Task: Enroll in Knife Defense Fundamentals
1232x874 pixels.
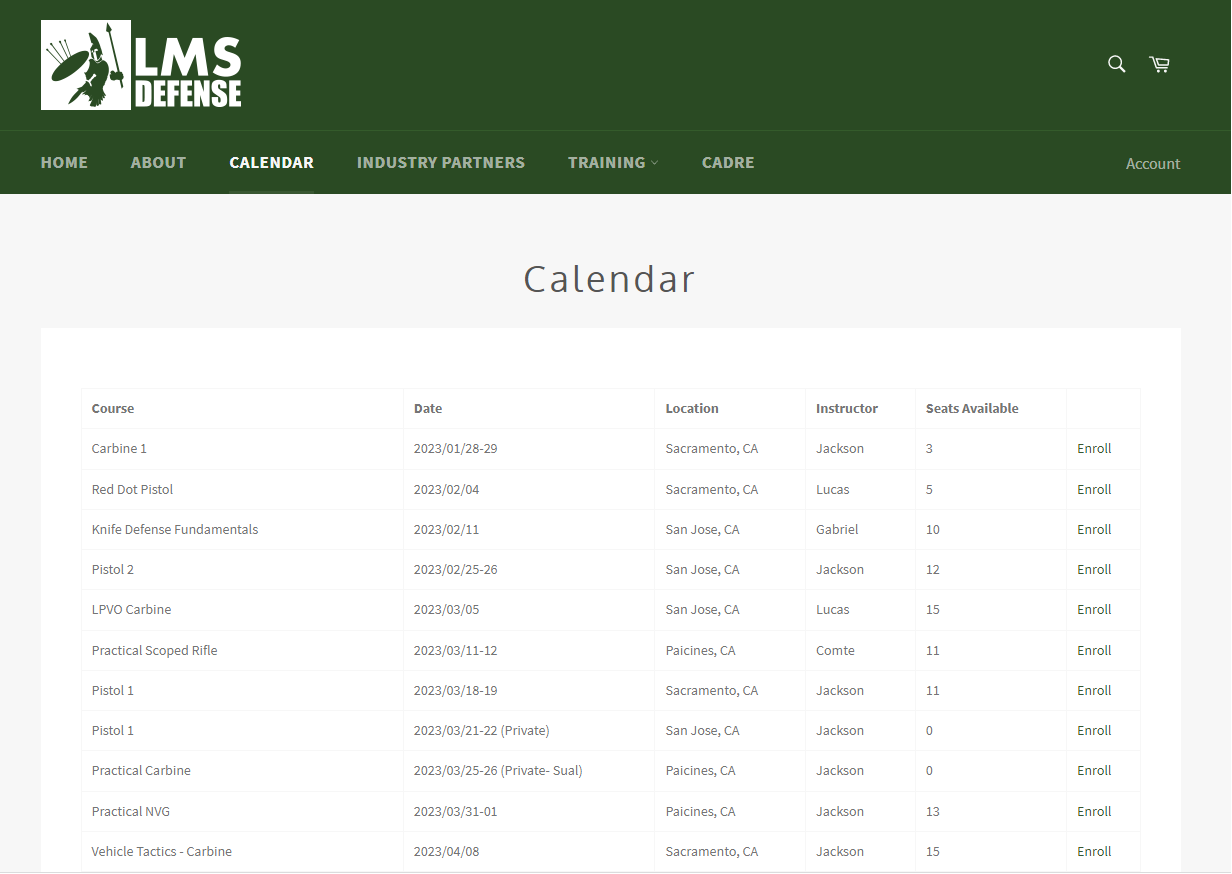Action: pyautogui.click(x=1094, y=529)
